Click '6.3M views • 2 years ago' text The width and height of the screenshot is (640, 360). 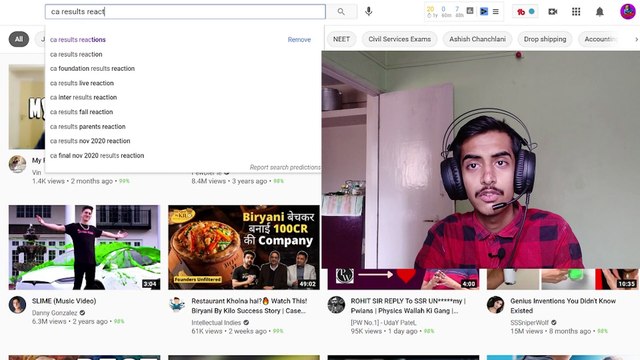70,321
